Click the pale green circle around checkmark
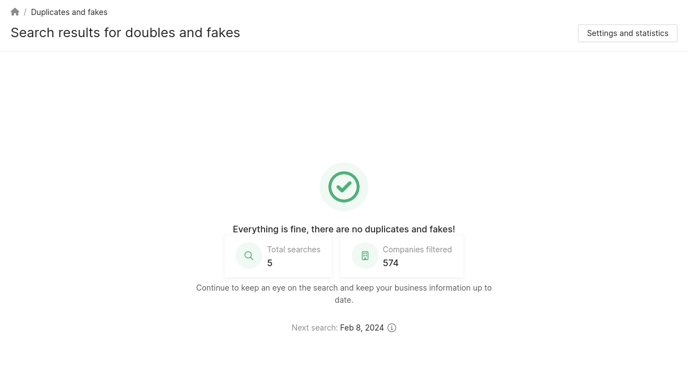688x376 pixels. tap(344, 187)
